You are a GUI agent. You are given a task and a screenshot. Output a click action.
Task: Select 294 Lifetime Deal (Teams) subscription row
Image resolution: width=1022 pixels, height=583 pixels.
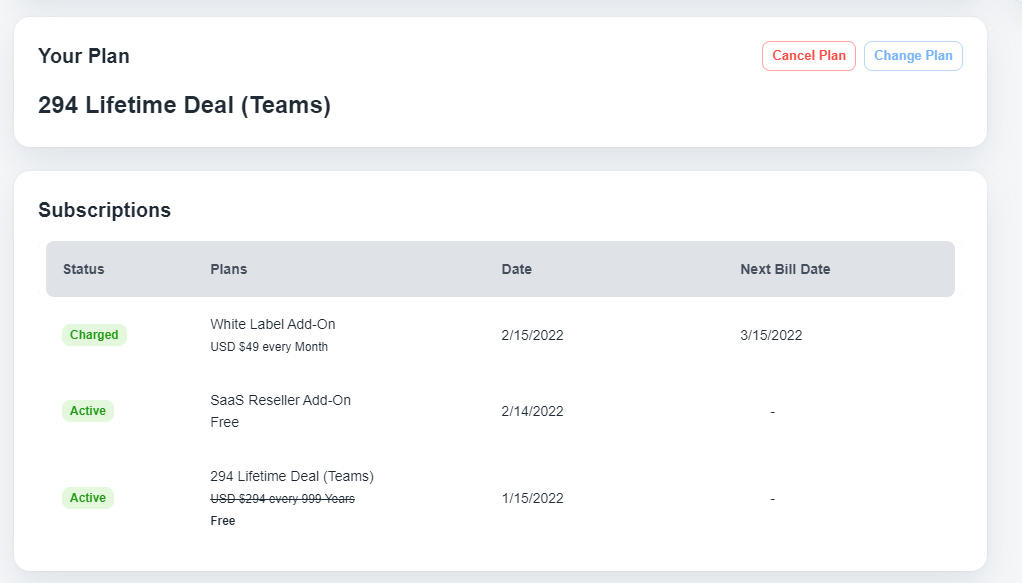(500, 498)
